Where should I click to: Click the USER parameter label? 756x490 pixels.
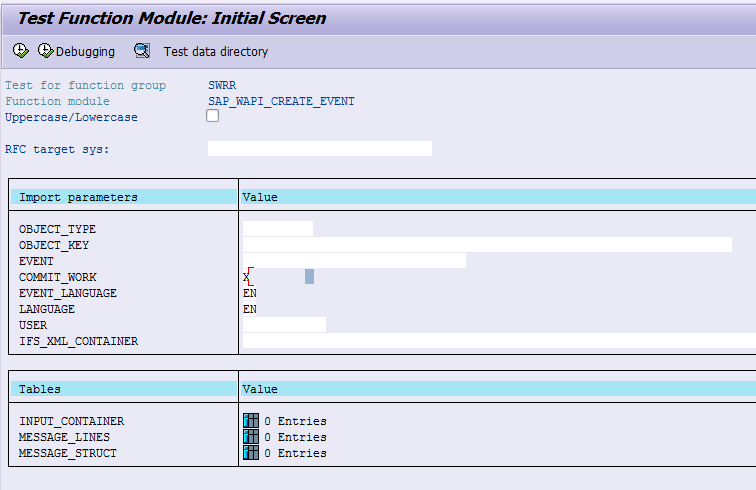pos(33,325)
